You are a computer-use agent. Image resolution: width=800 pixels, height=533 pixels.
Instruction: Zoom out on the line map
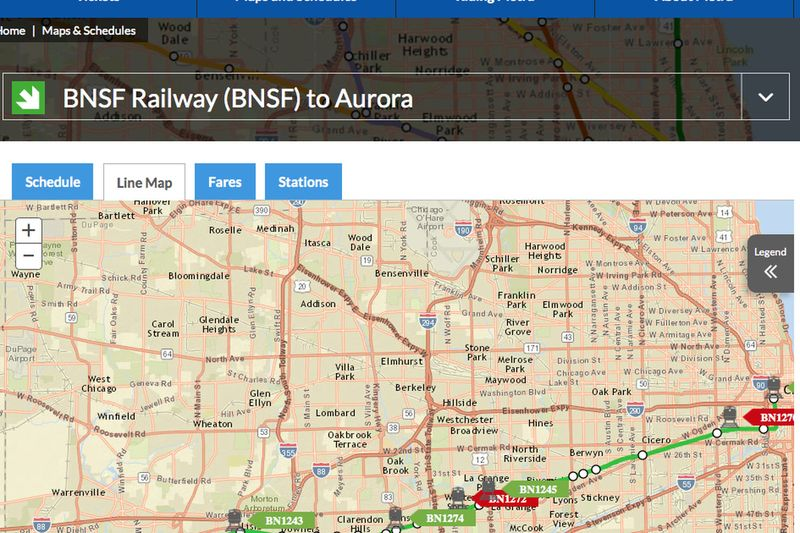click(x=29, y=256)
